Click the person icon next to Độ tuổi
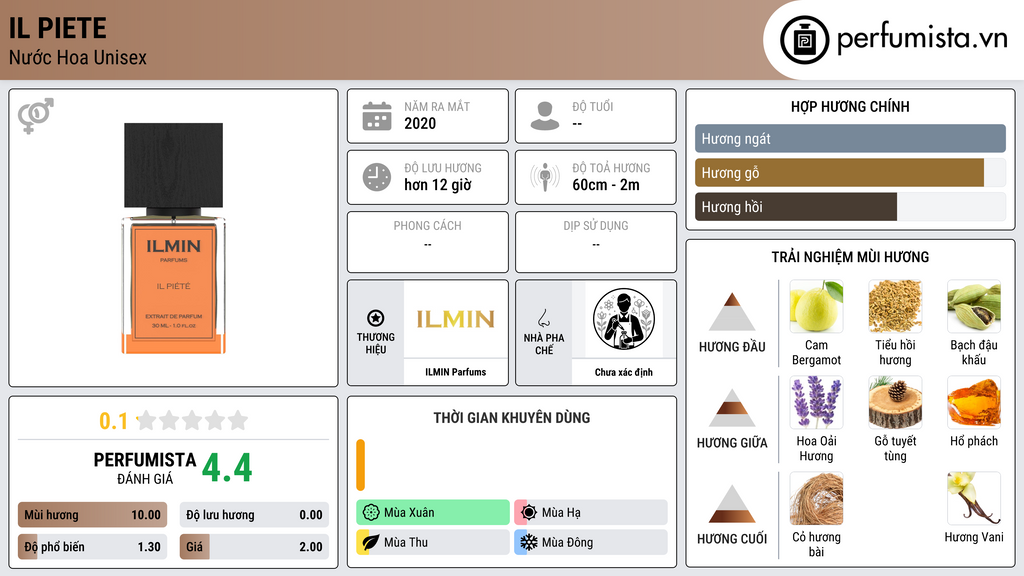Image resolution: width=1024 pixels, height=576 pixels. [x=545, y=116]
